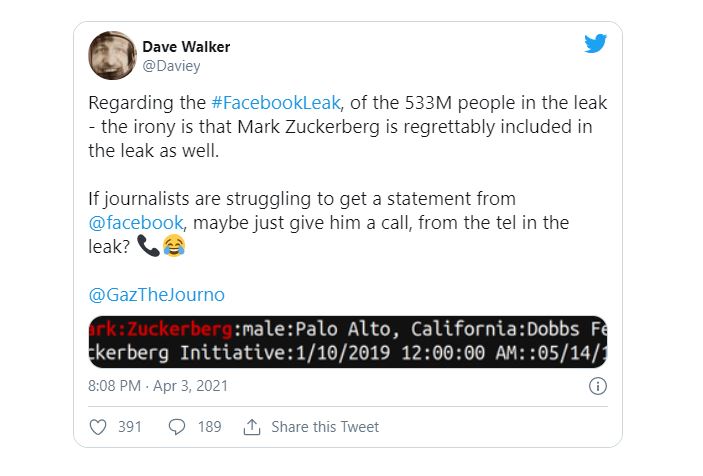
Task: Click the share arrow icon
Action: click(x=252, y=427)
